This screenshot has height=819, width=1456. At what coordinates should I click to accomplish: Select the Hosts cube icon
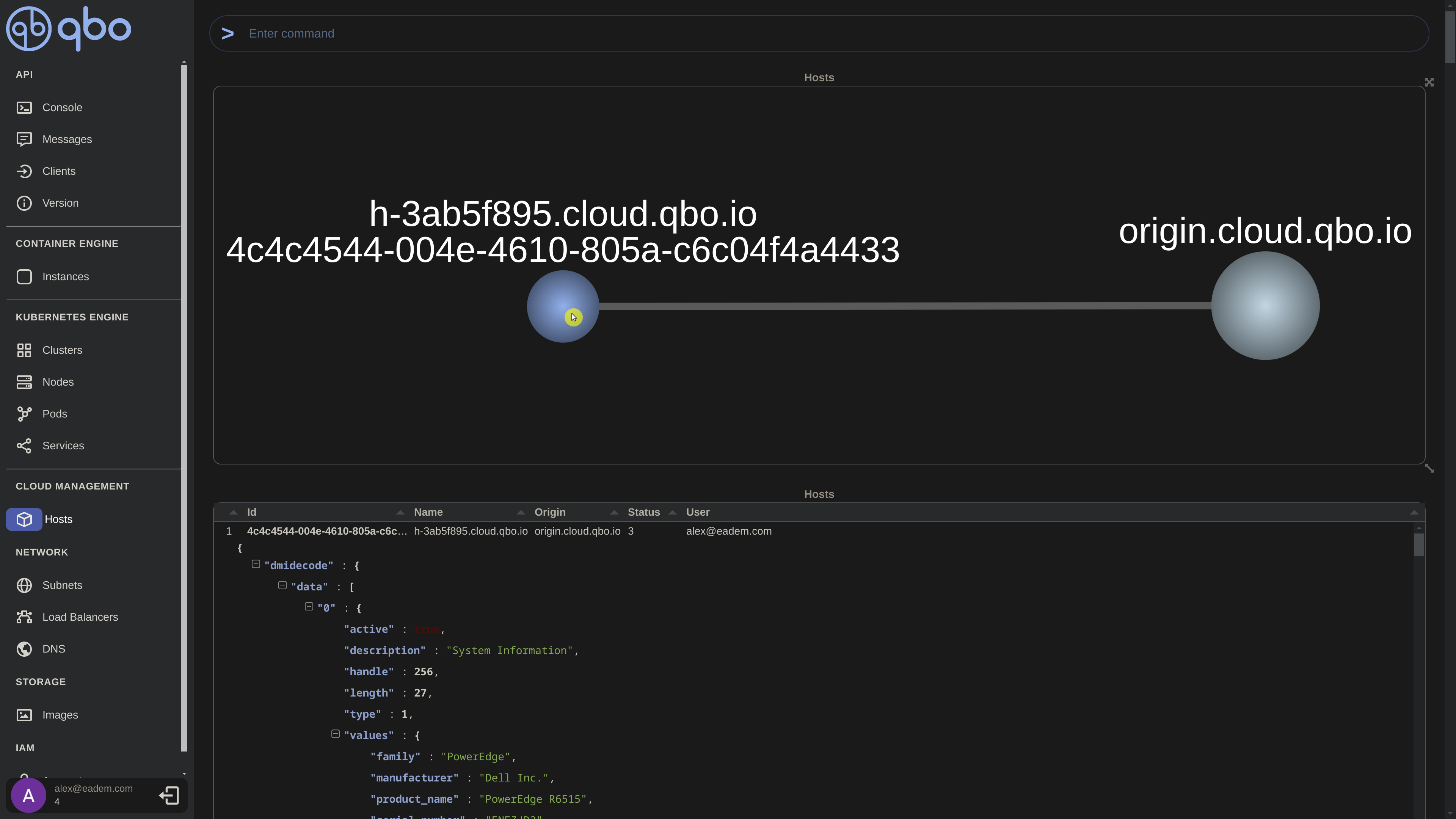coord(24,519)
